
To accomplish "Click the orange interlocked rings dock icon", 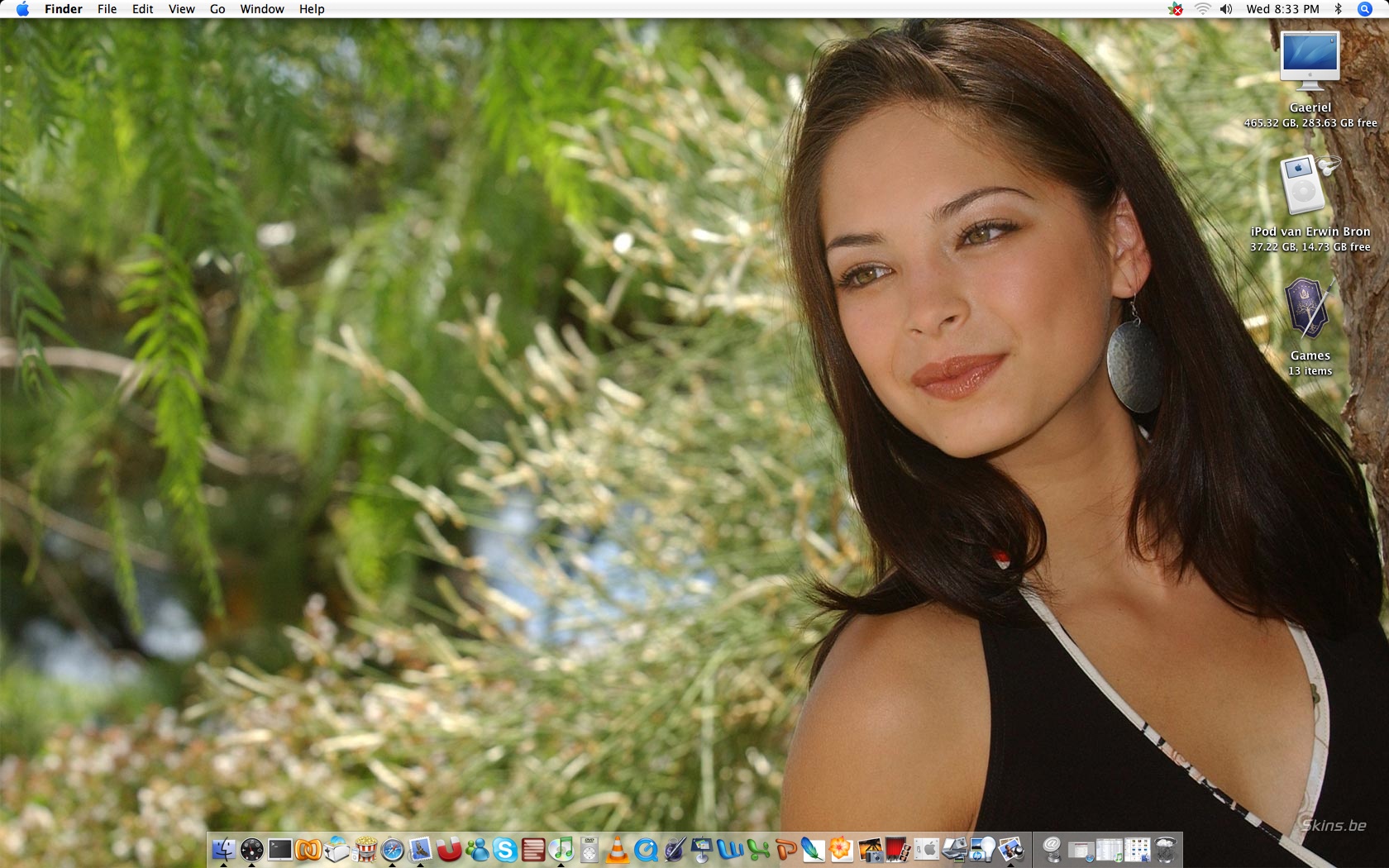I will click(x=308, y=849).
